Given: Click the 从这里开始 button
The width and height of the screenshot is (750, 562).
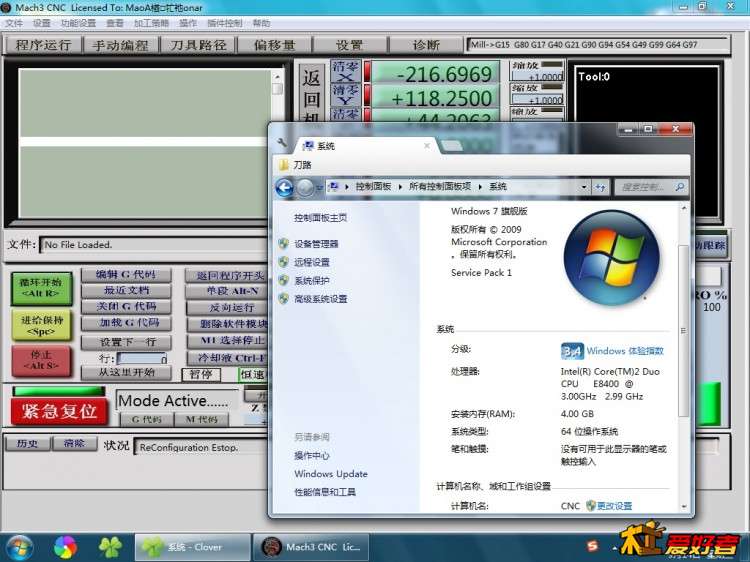Looking at the screenshot, I should pos(126,372).
